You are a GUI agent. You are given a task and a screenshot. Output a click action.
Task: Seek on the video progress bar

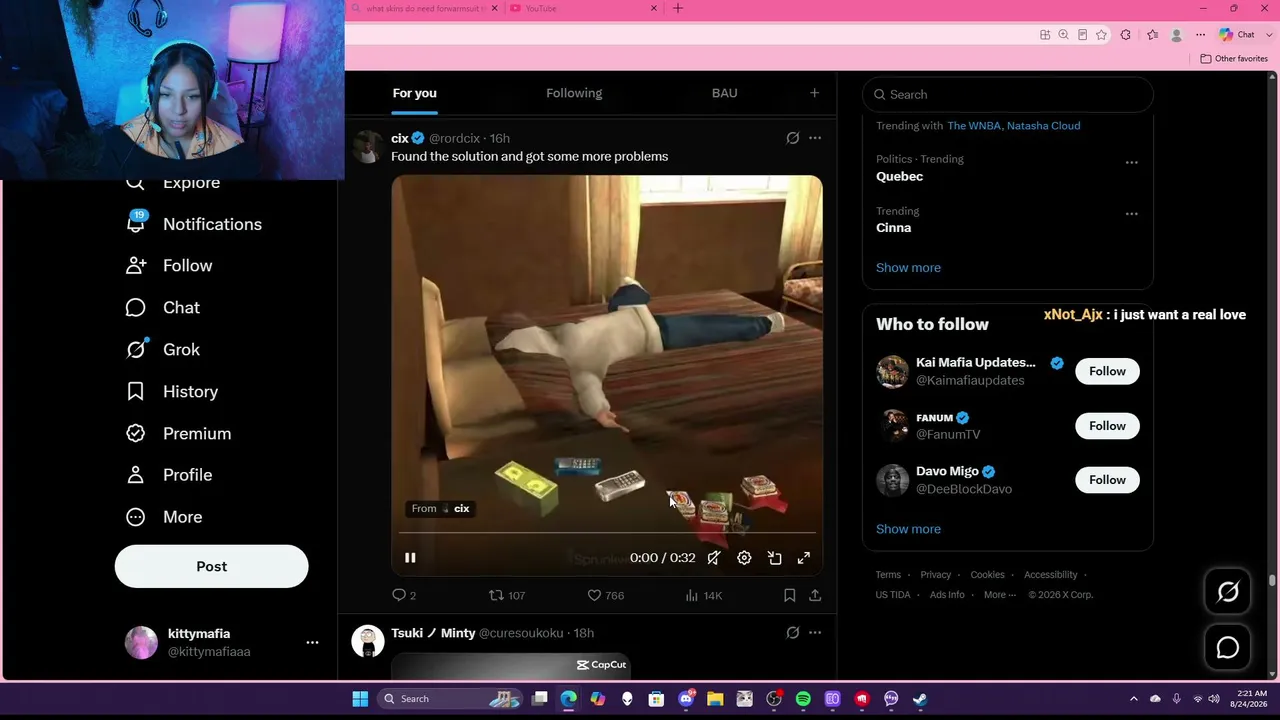tap(607, 534)
